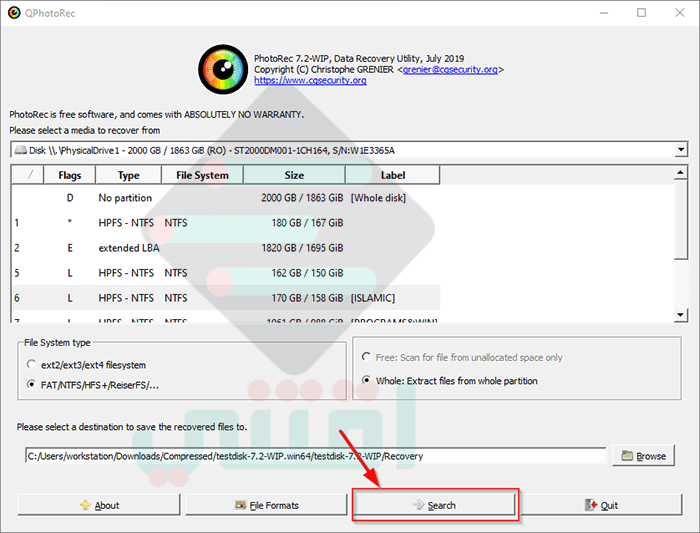
Task: Click the [Whole disk] label cell
Action: pos(378,198)
